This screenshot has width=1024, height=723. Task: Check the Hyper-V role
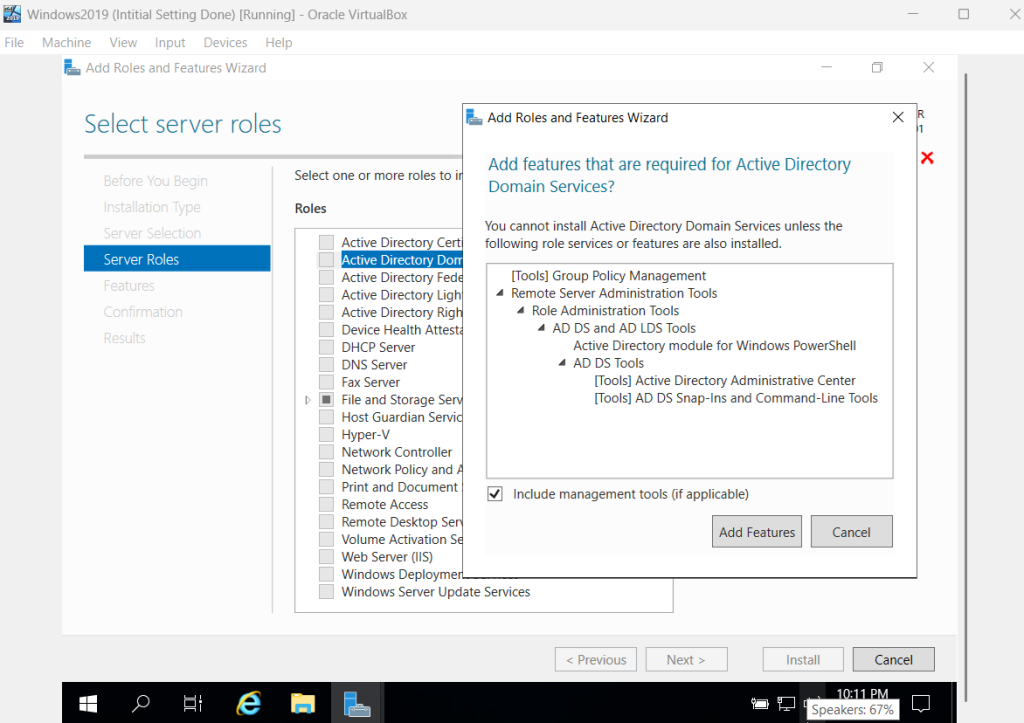point(327,434)
